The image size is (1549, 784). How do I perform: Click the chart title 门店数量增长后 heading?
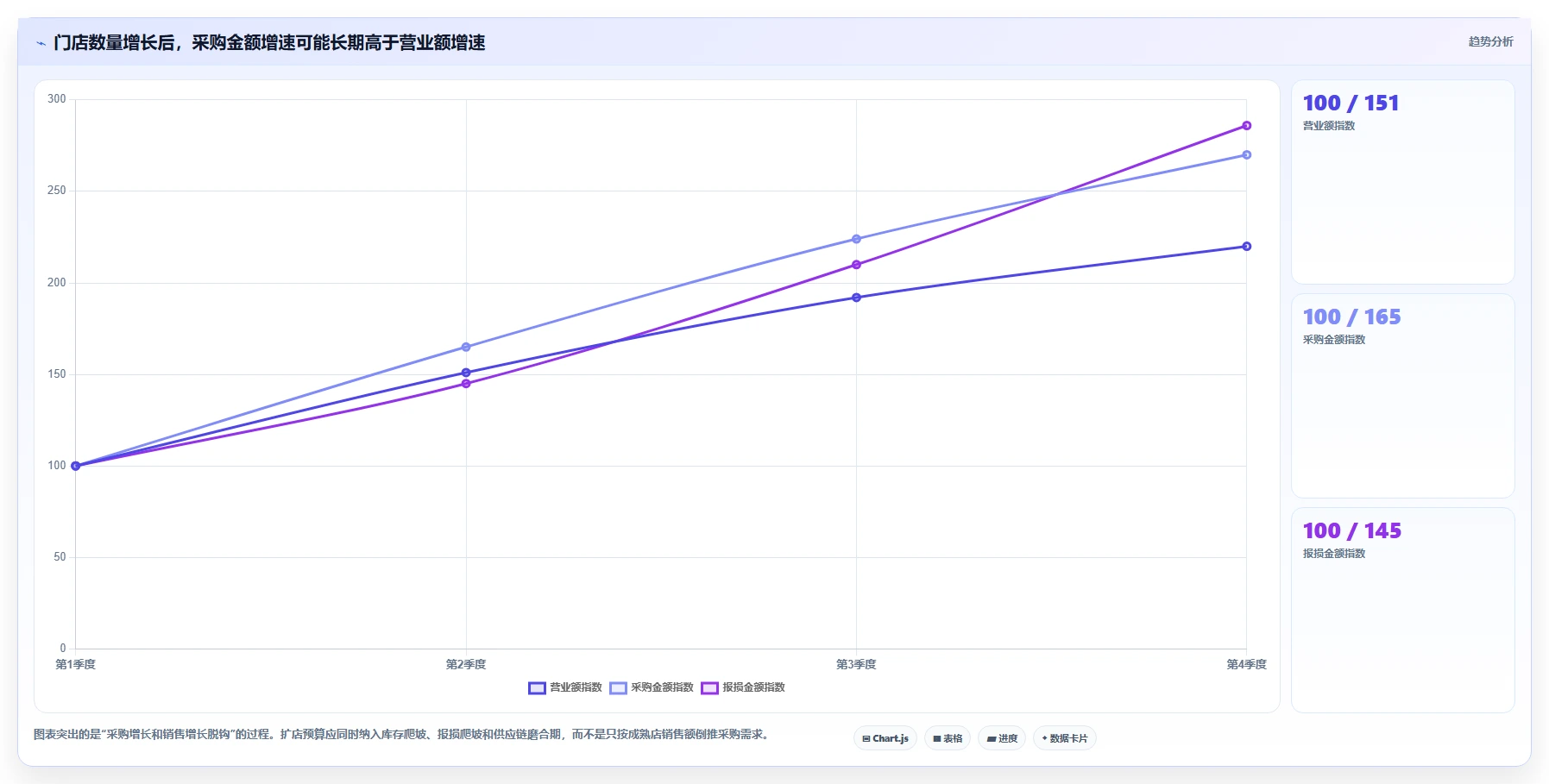point(269,43)
